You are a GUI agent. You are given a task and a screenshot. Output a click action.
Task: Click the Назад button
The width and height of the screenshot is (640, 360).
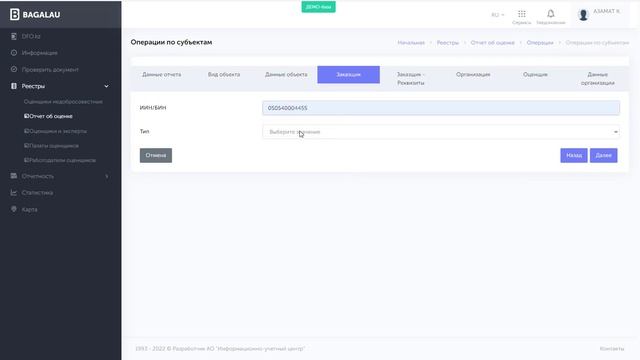(x=574, y=156)
